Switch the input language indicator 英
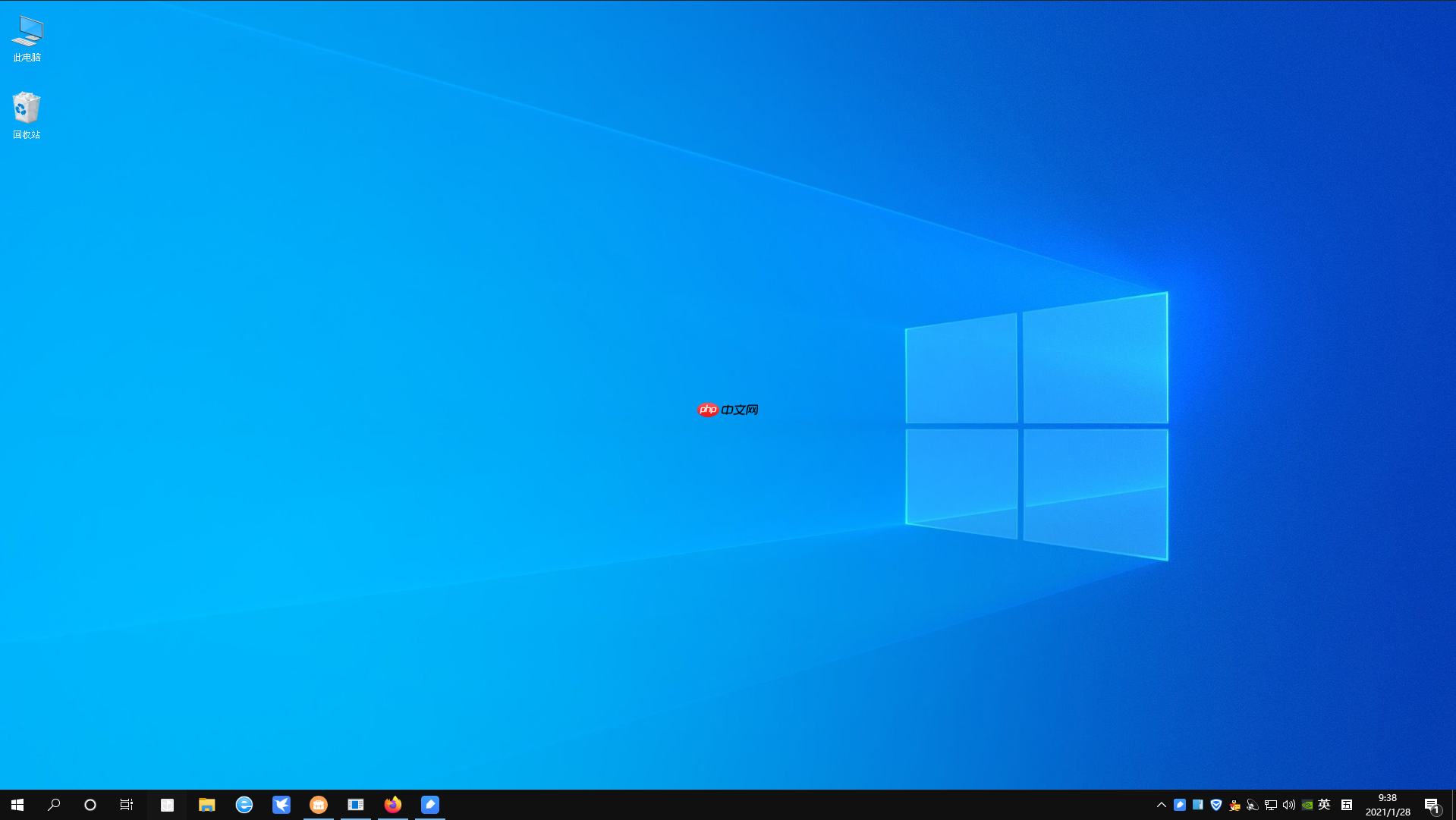 click(1324, 805)
